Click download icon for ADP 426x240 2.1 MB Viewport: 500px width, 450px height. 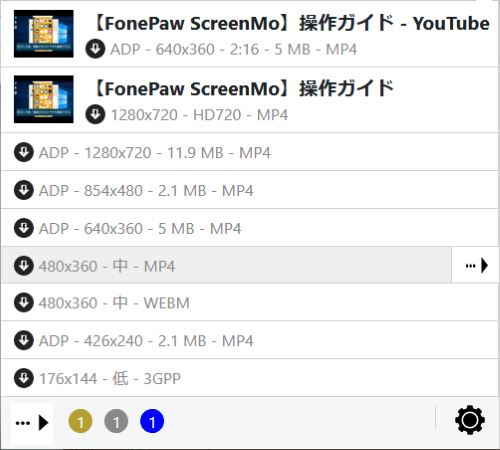coord(24,340)
